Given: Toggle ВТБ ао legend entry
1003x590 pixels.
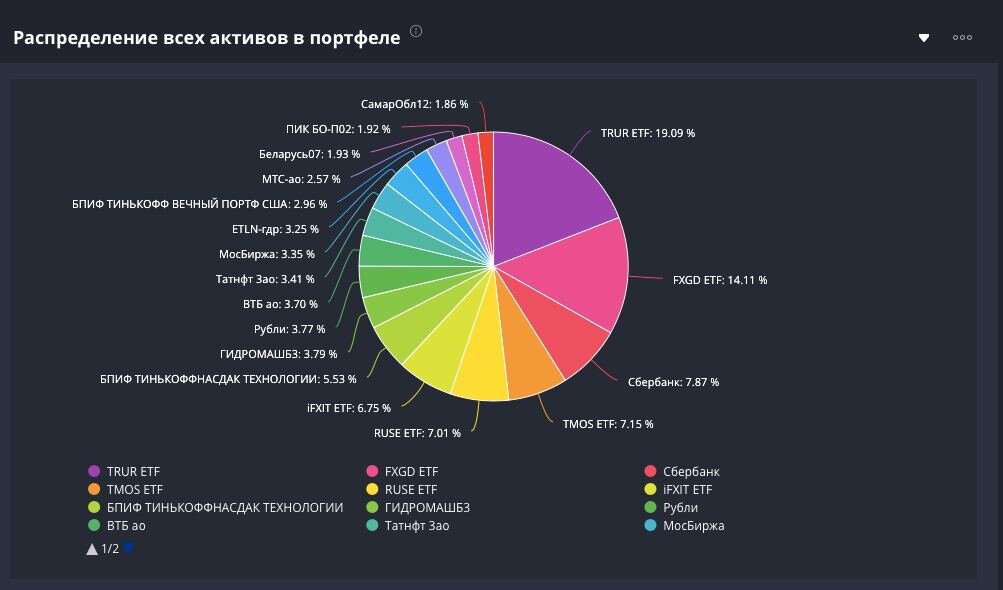Looking at the screenshot, I should click(117, 525).
